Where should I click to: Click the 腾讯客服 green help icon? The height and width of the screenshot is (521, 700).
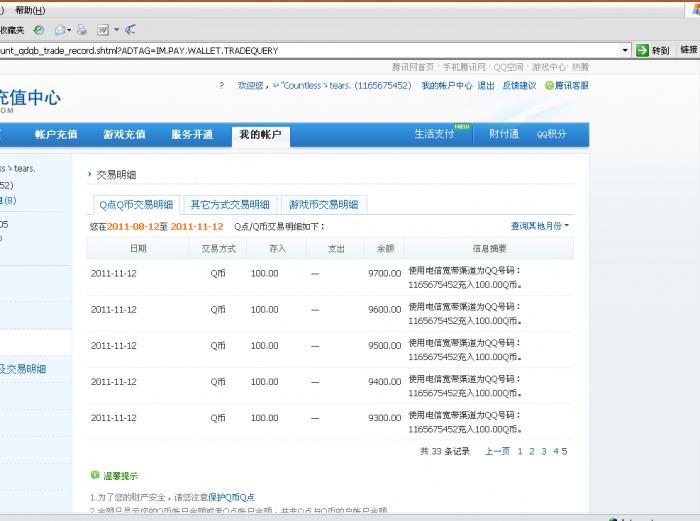tap(549, 85)
